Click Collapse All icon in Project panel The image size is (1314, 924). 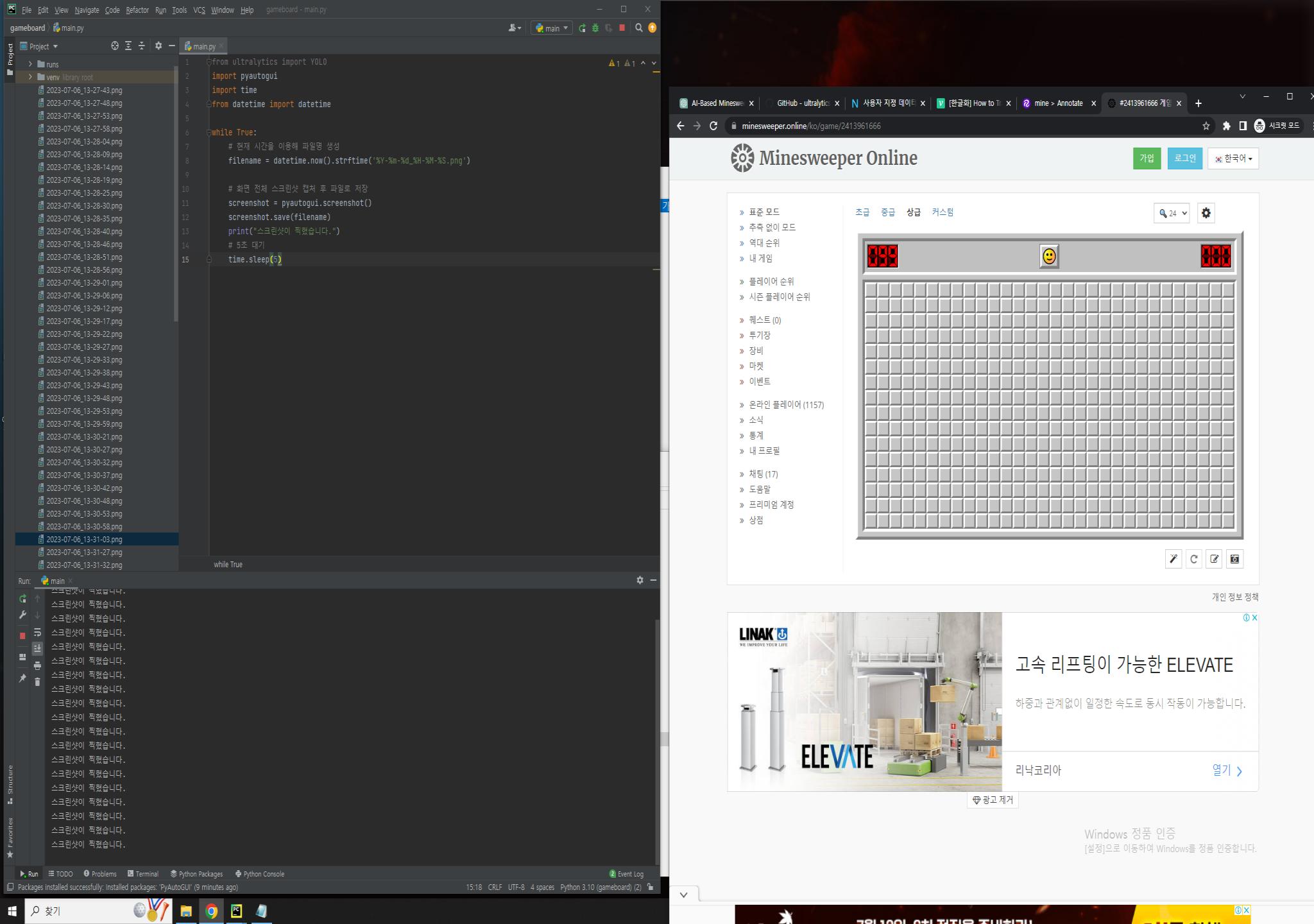tap(142, 46)
